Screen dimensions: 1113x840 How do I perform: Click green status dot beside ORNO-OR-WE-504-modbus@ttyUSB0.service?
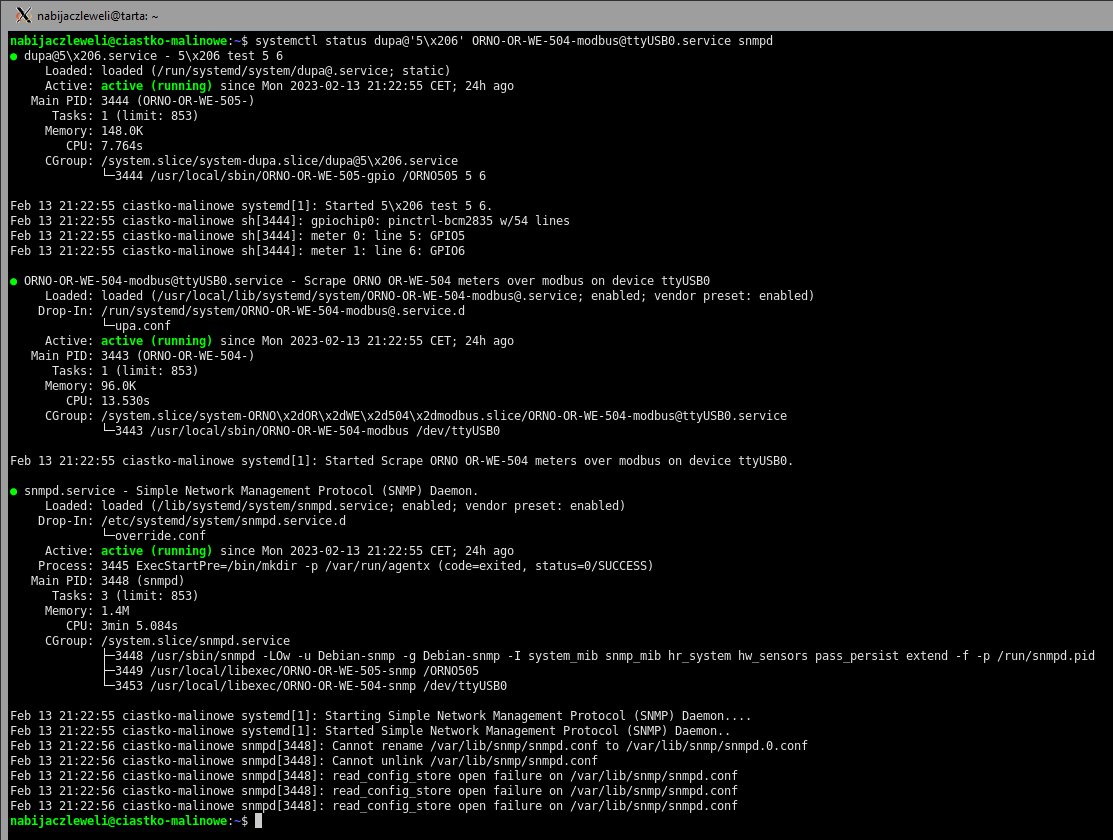pyautogui.click(x=14, y=281)
